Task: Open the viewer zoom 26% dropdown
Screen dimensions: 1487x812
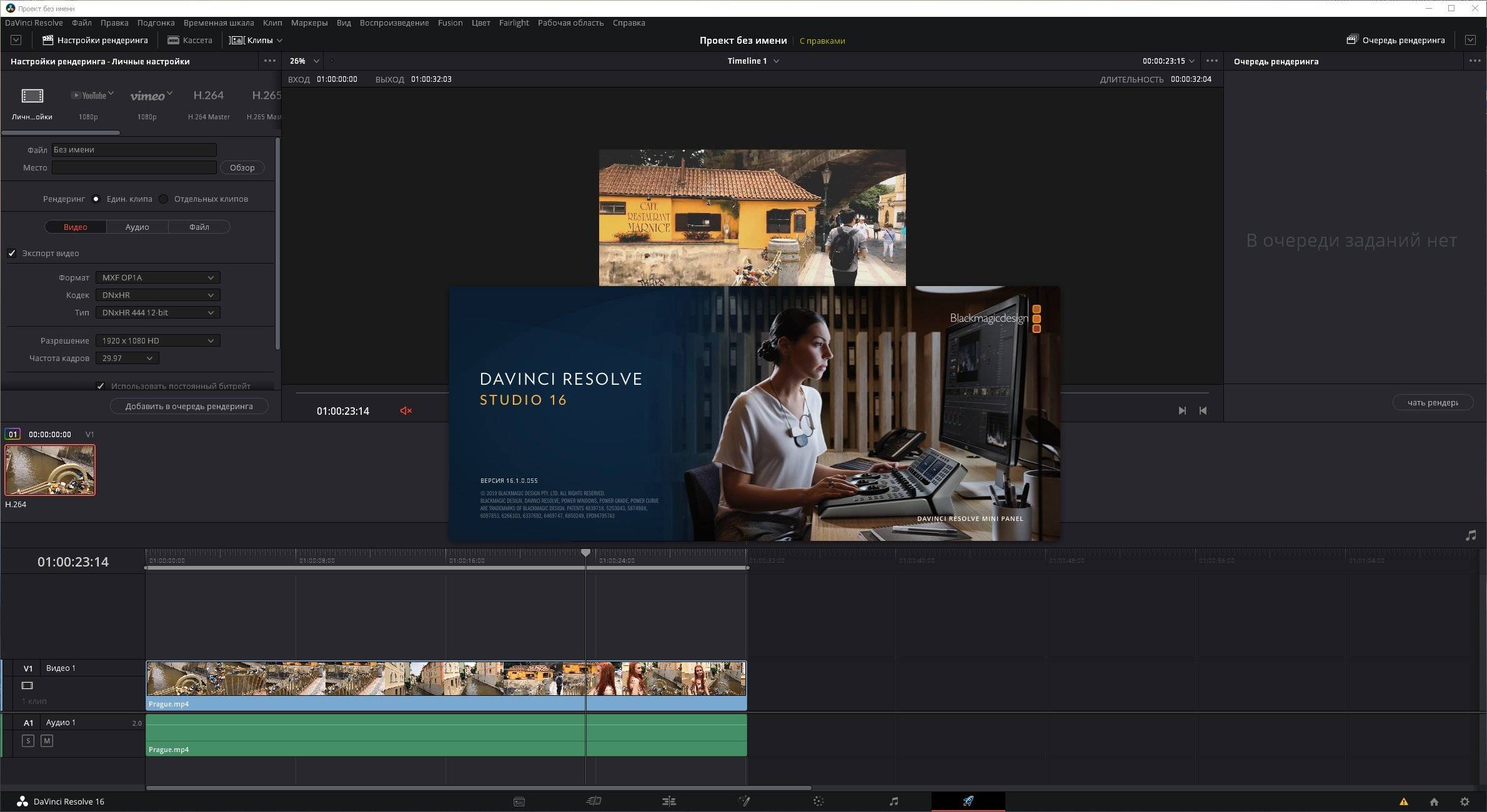Action: pos(304,61)
